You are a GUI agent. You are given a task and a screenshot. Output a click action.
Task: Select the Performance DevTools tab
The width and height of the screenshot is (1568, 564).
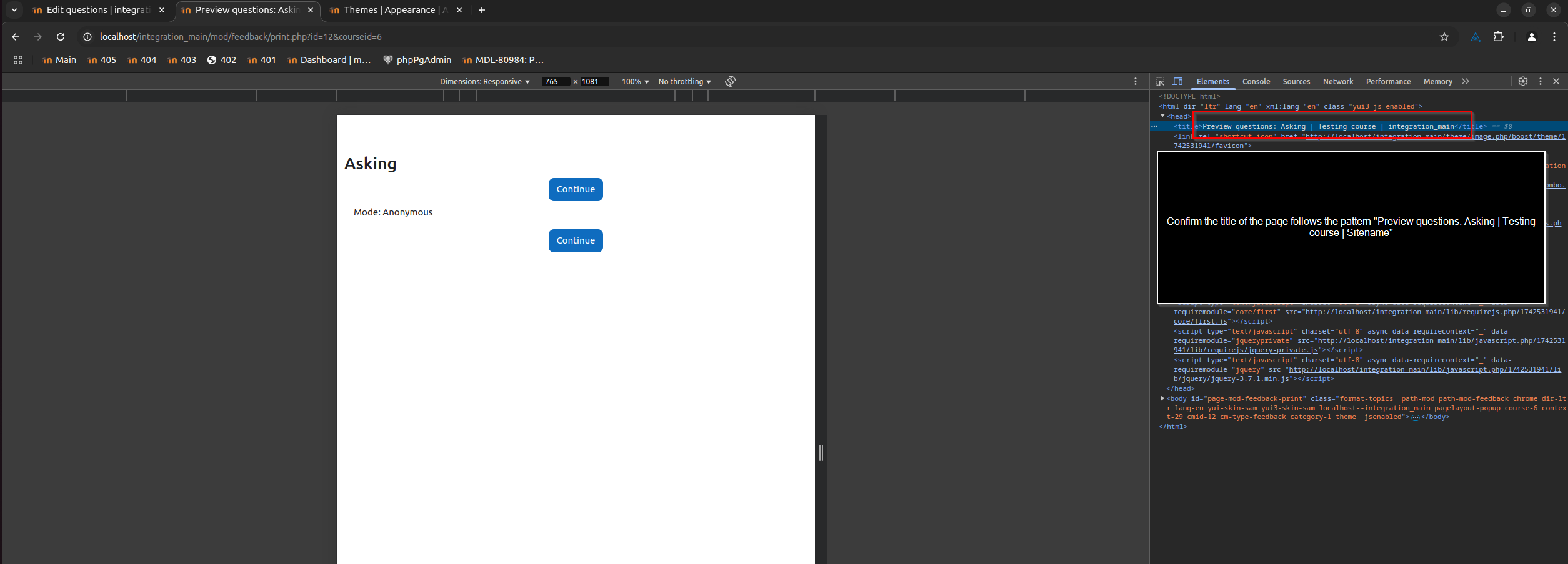point(1388,82)
